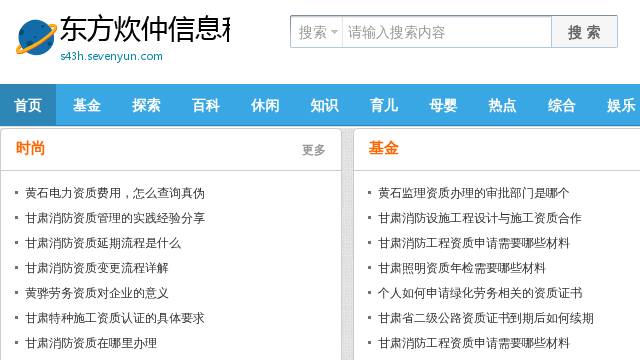The image size is (640, 360).
Task: Click 更多 in the 时尚 panel
Action: click(x=313, y=150)
